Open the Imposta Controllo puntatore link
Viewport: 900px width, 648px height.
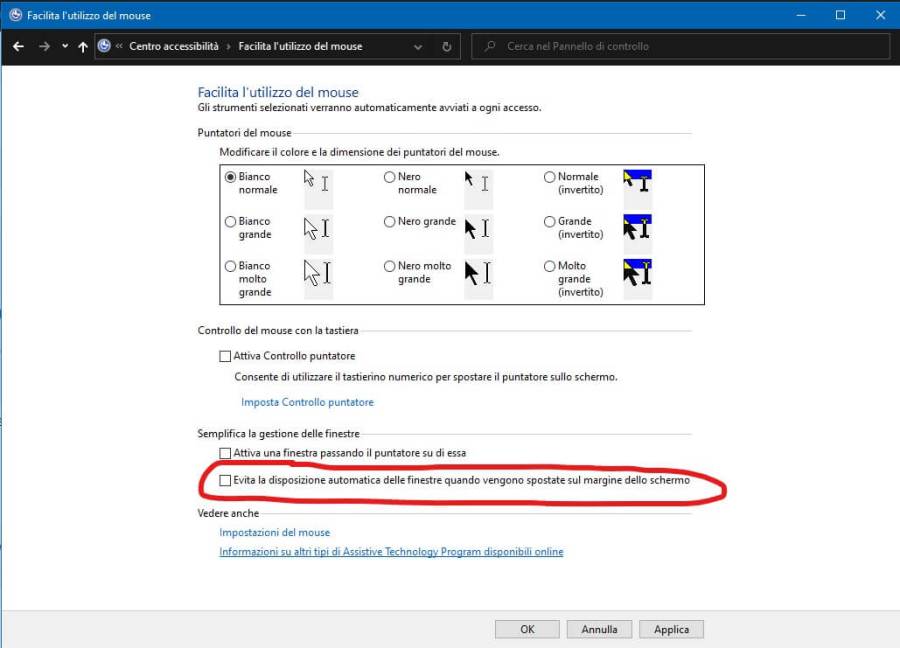click(x=307, y=402)
